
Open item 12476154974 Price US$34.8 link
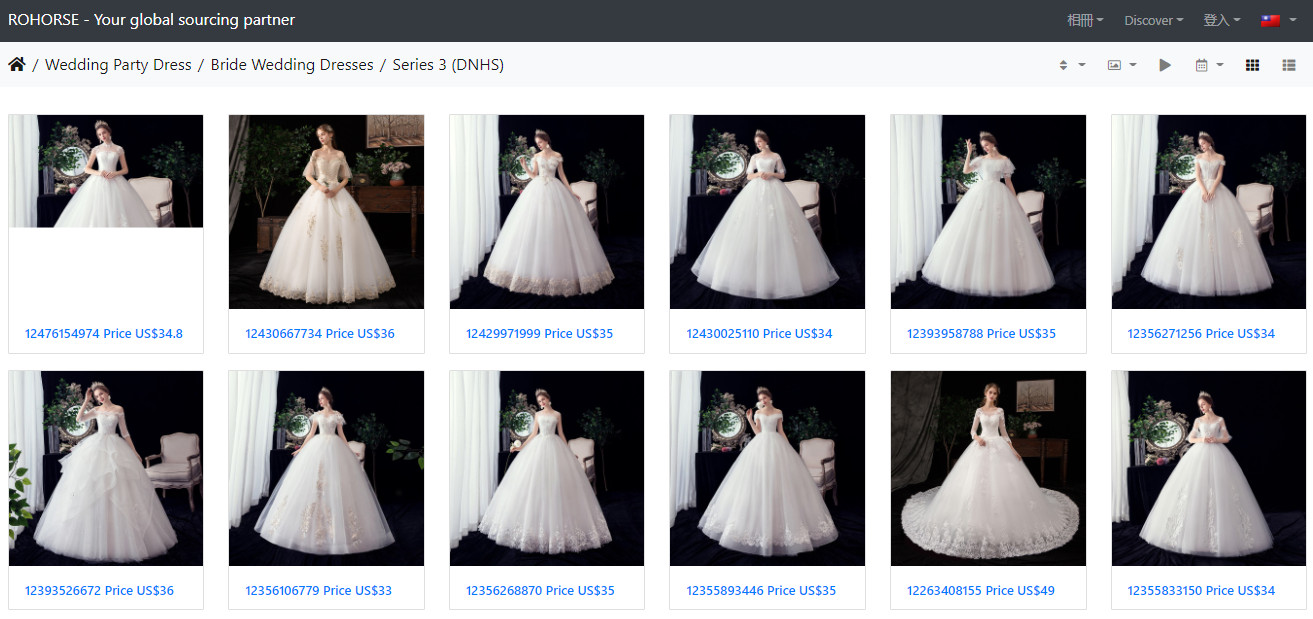pos(104,333)
